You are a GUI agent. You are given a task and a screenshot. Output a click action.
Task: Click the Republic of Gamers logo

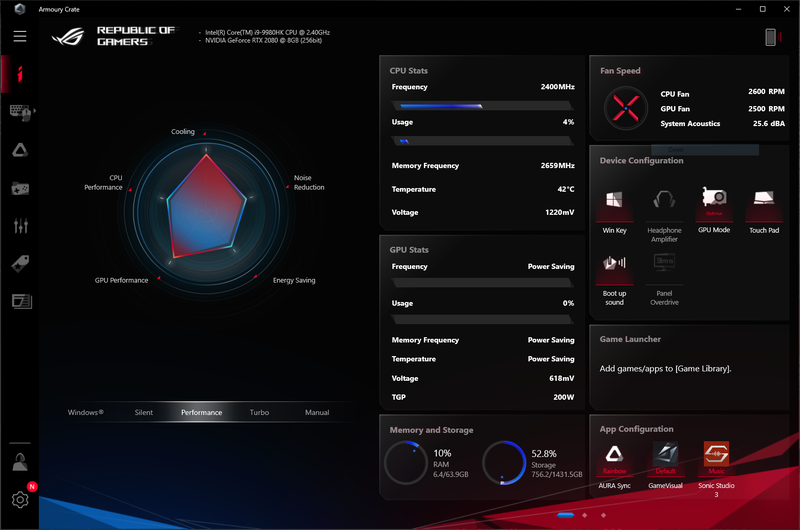tap(113, 36)
